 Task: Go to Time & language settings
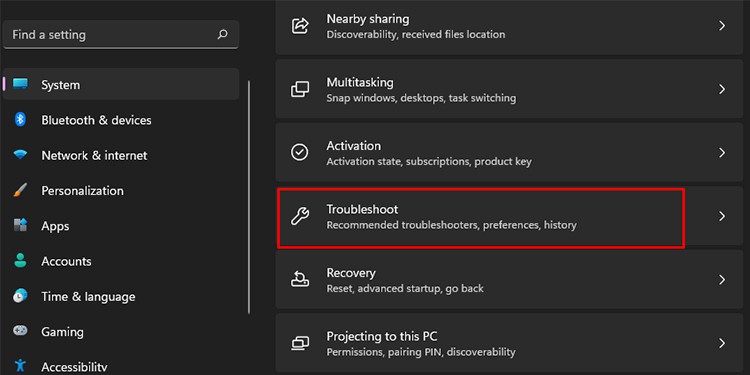pos(88,297)
